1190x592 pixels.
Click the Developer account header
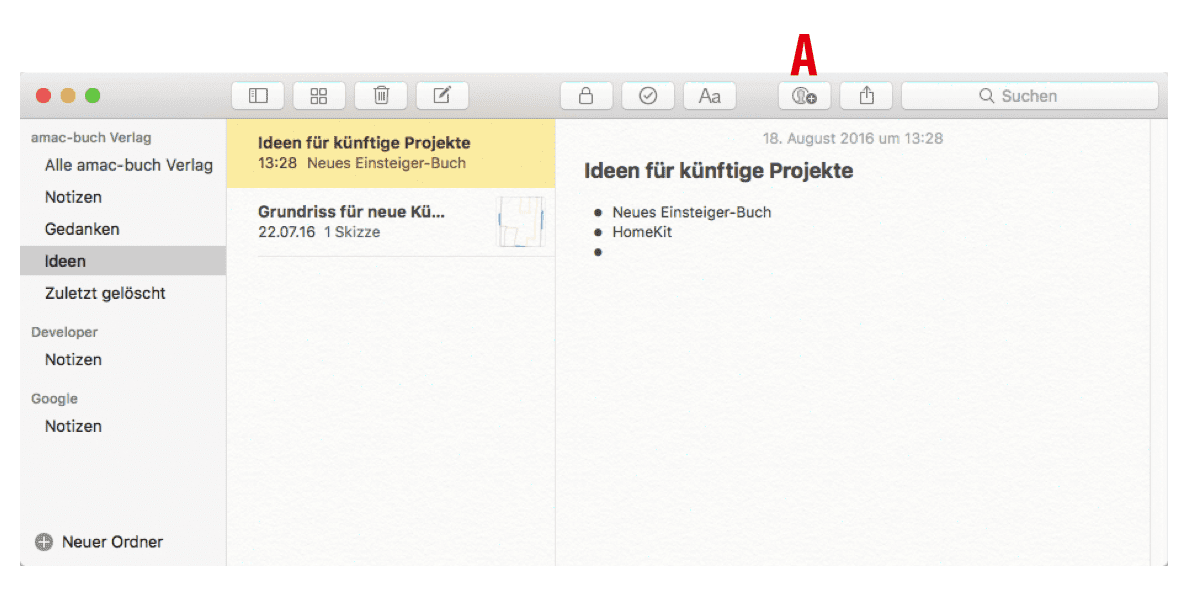pyautogui.click(x=65, y=332)
